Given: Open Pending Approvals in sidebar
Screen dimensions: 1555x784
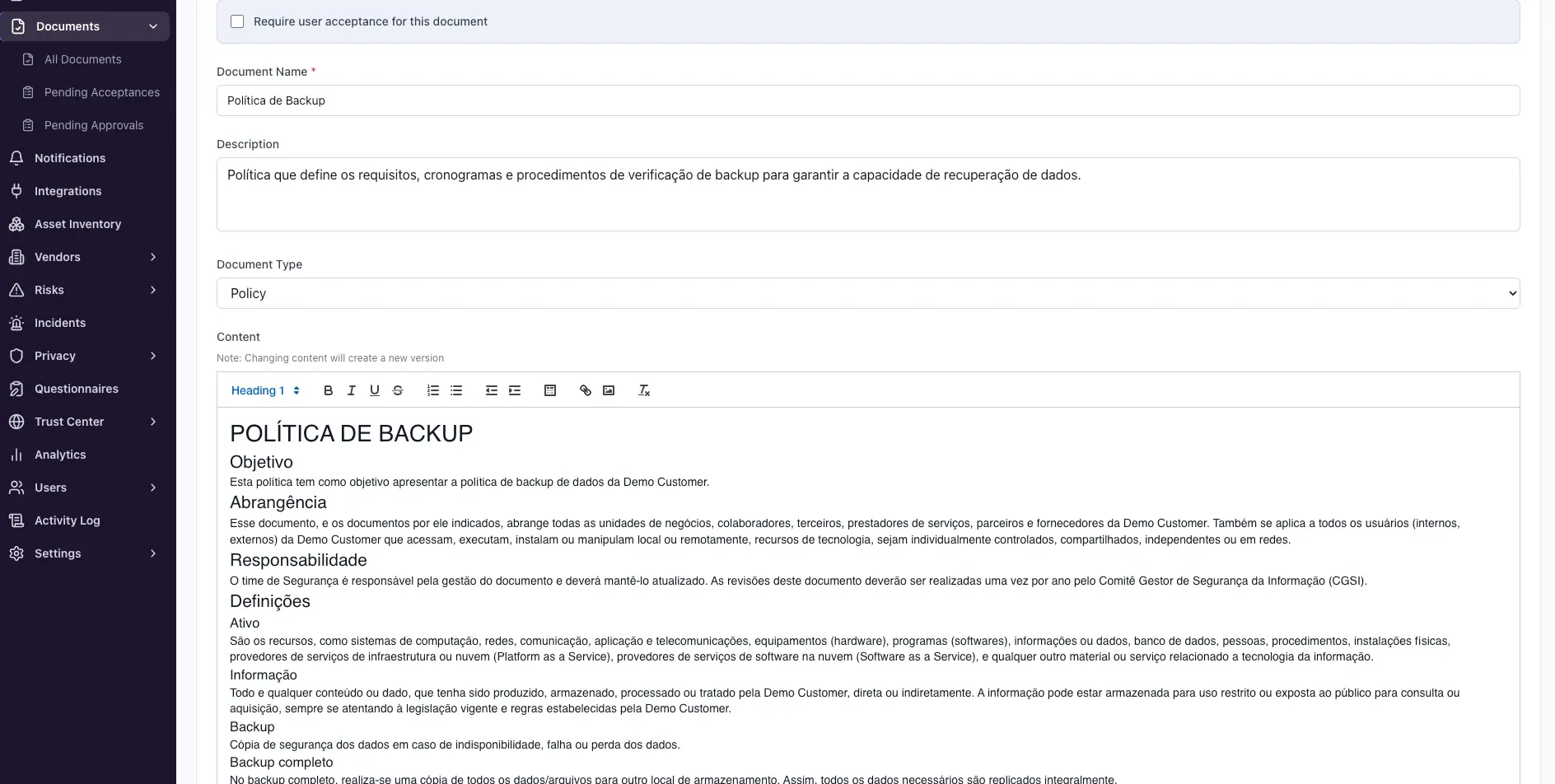Looking at the screenshot, I should [x=93, y=125].
